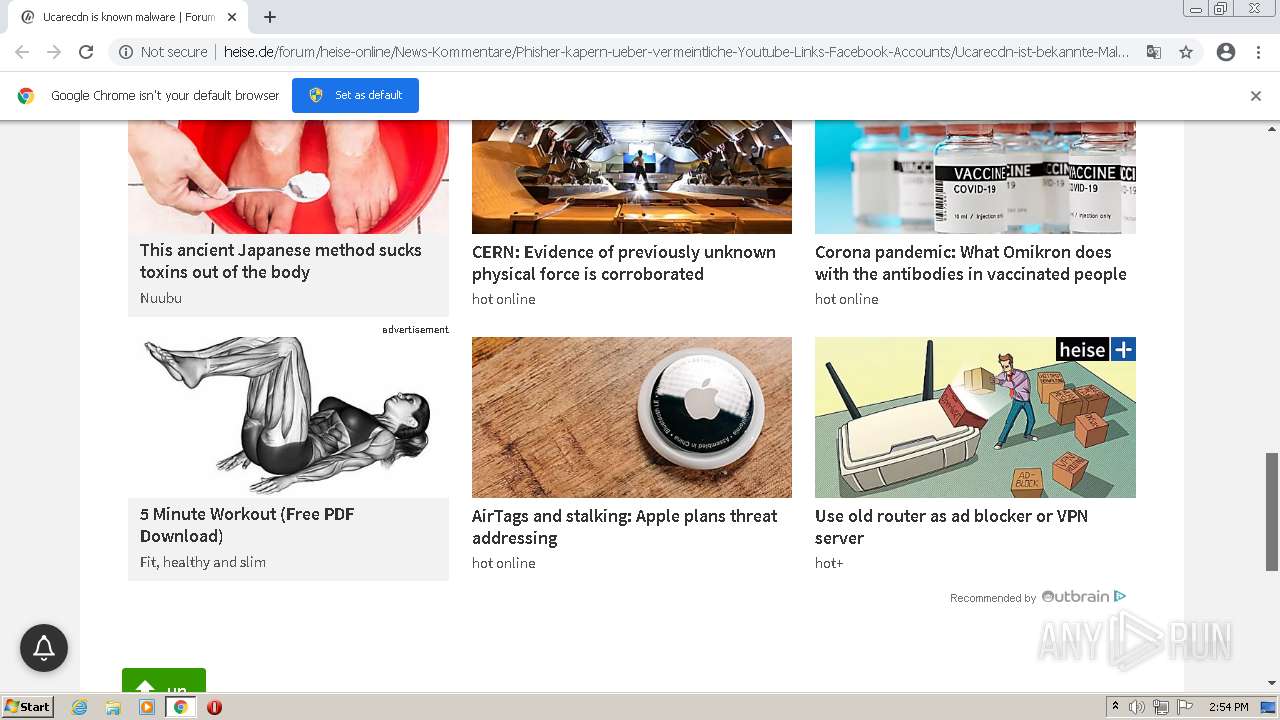This screenshot has width=1280, height=720.
Task: Open the AirTags and stalking article link
Action: tap(624, 527)
